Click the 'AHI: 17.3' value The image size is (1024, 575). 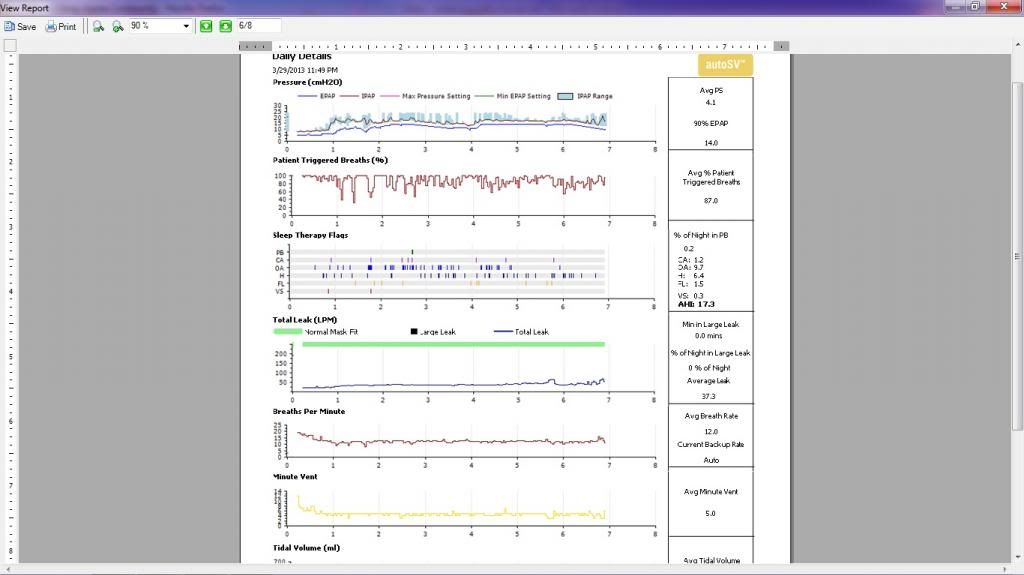pyautogui.click(x=696, y=304)
